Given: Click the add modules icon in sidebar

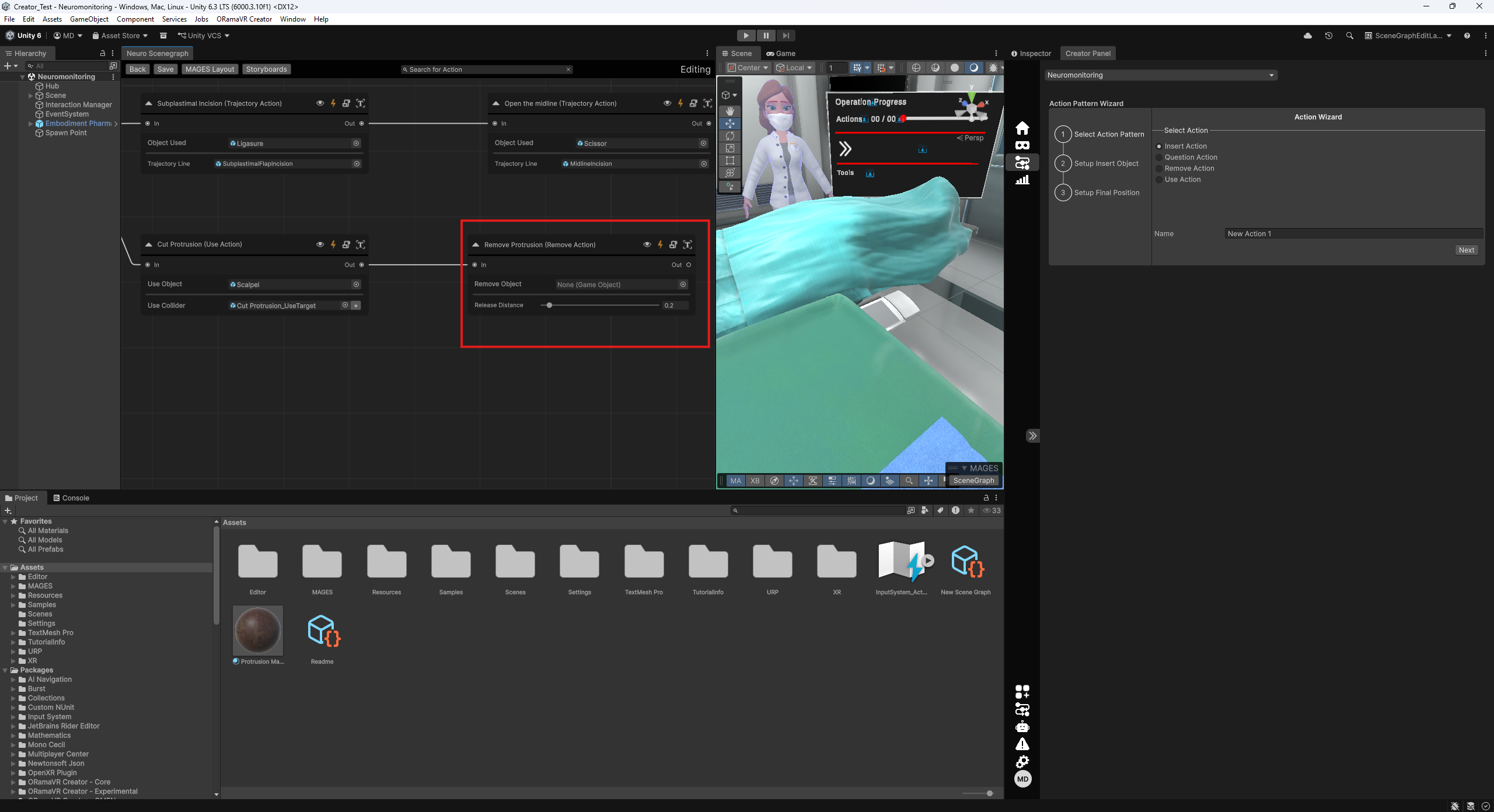Looking at the screenshot, I should pos(1022,692).
